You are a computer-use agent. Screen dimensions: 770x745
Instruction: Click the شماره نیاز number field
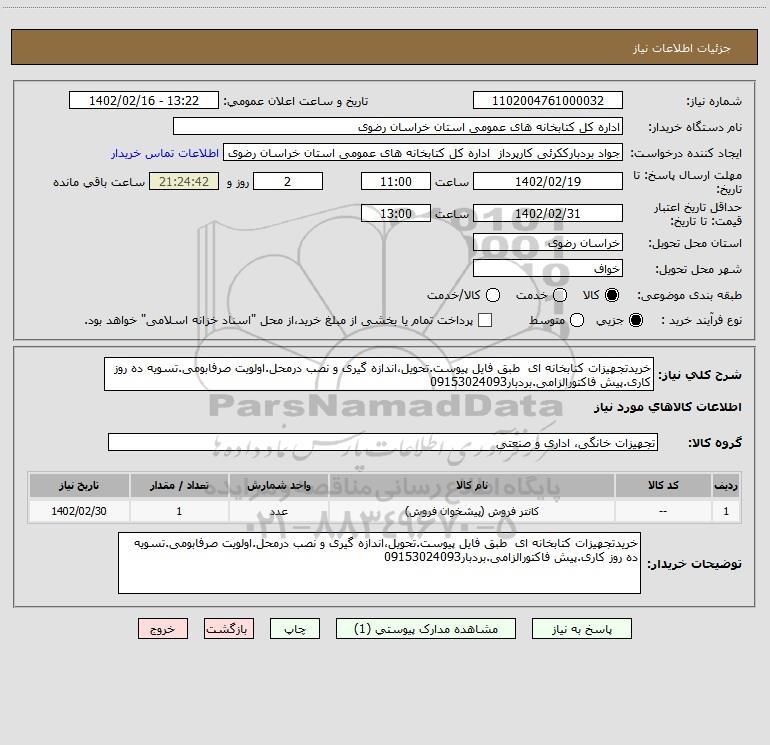click(x=548, y=100)
